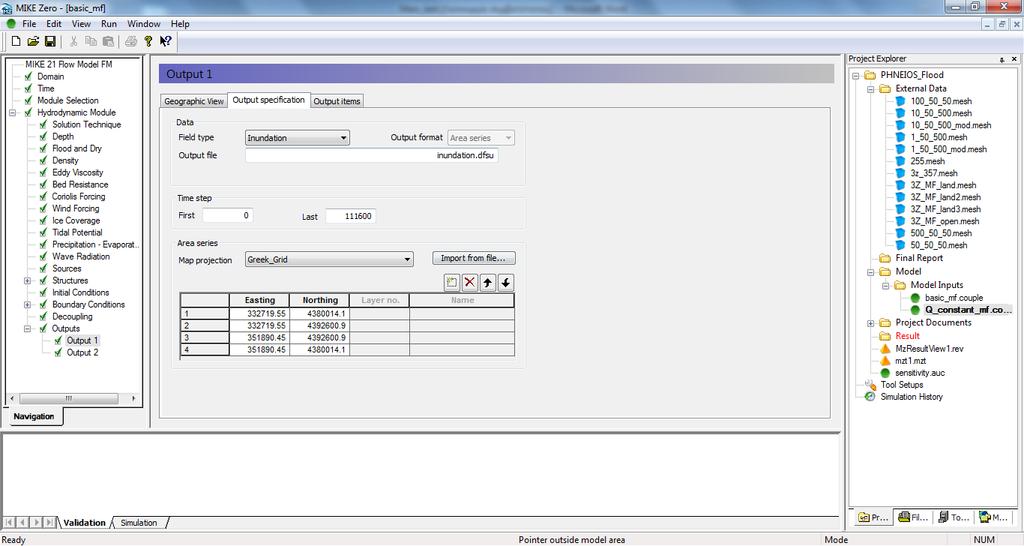Select the 255.mesh file in Project Explorer
Viewport: 1024px width, 546px height.
(x=927, y=161)
